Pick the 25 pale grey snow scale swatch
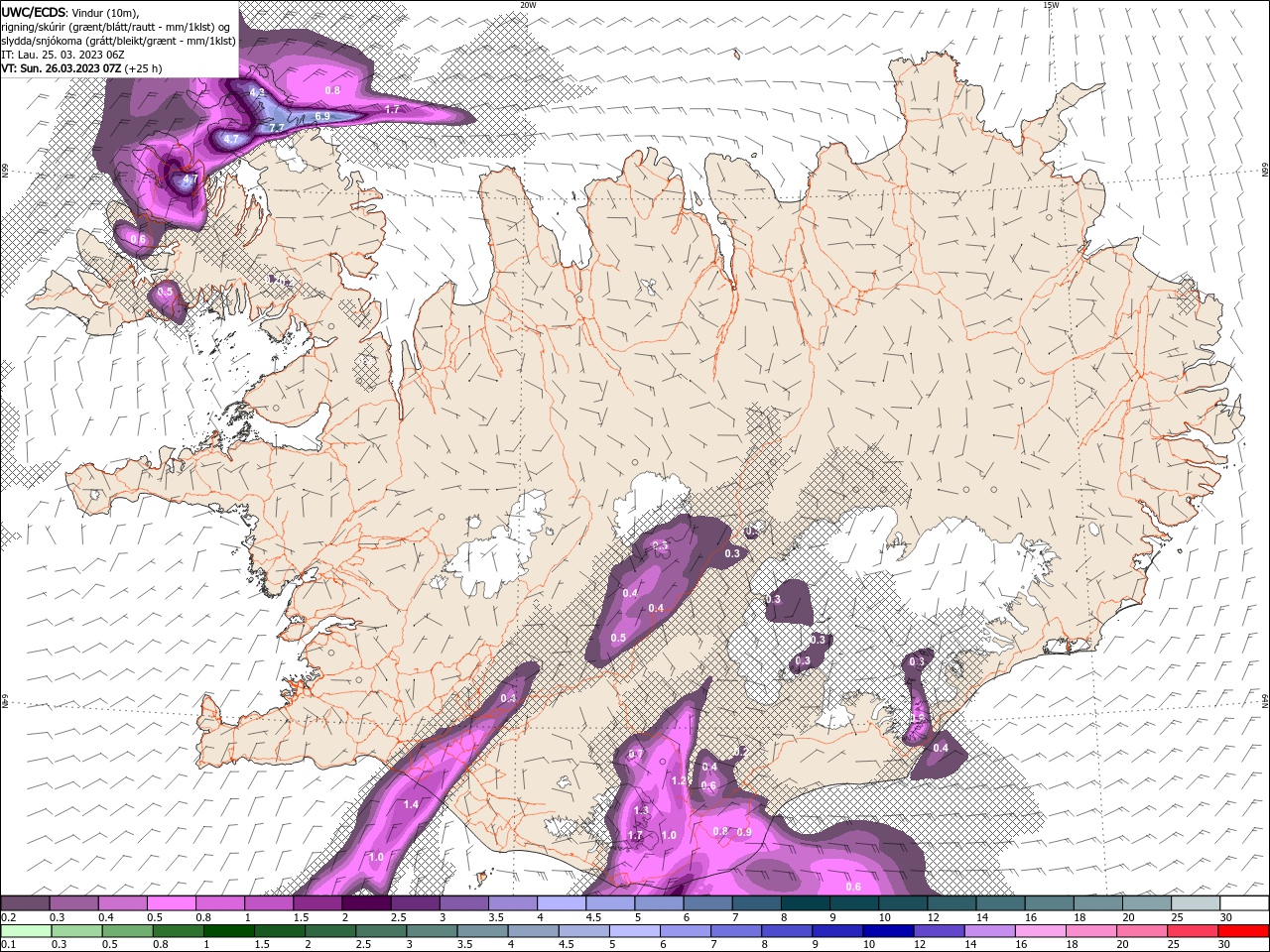The image size is (1270, 952). click(1196, 903)
